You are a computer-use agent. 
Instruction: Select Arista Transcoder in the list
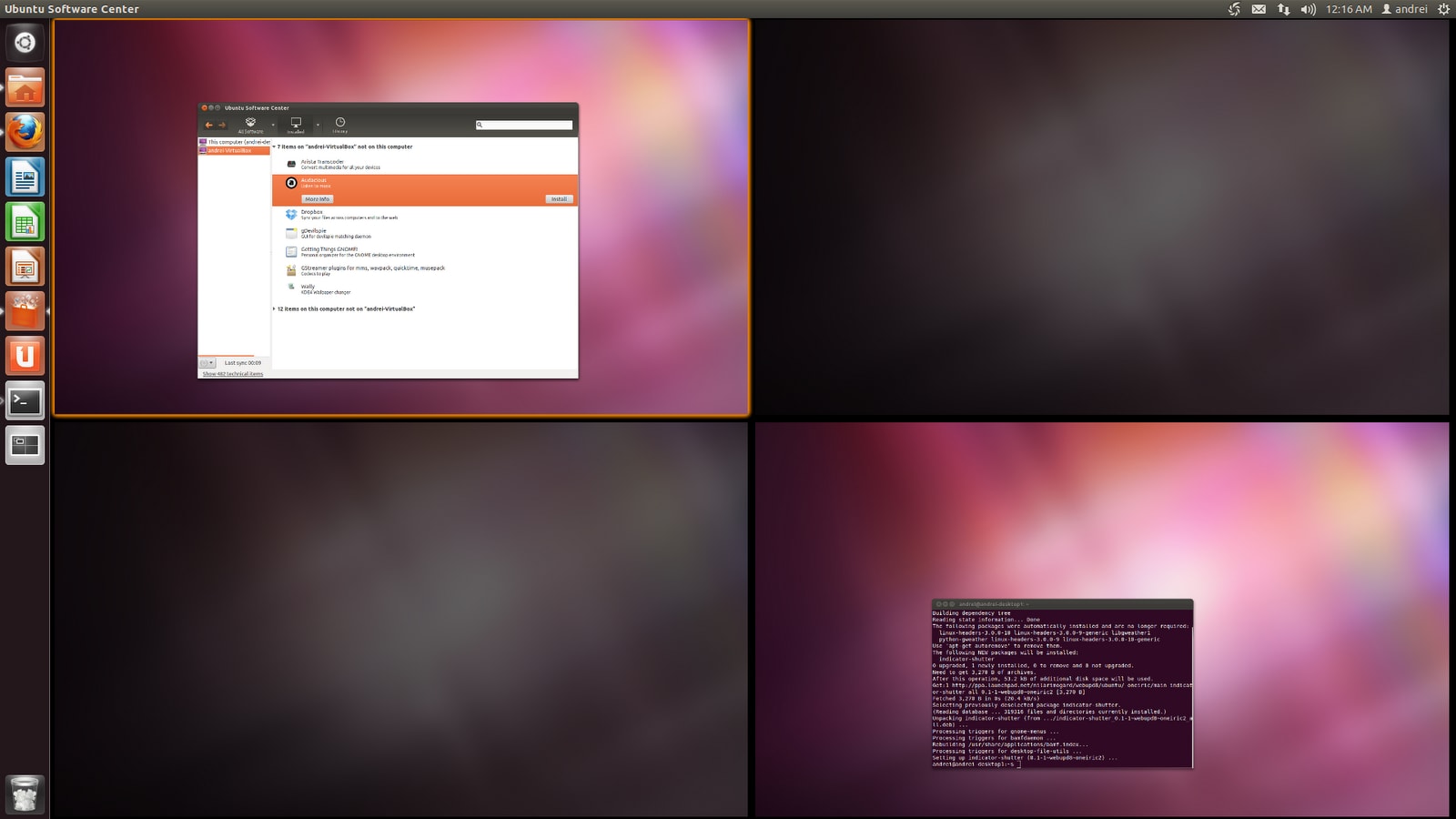coord(425,164)
